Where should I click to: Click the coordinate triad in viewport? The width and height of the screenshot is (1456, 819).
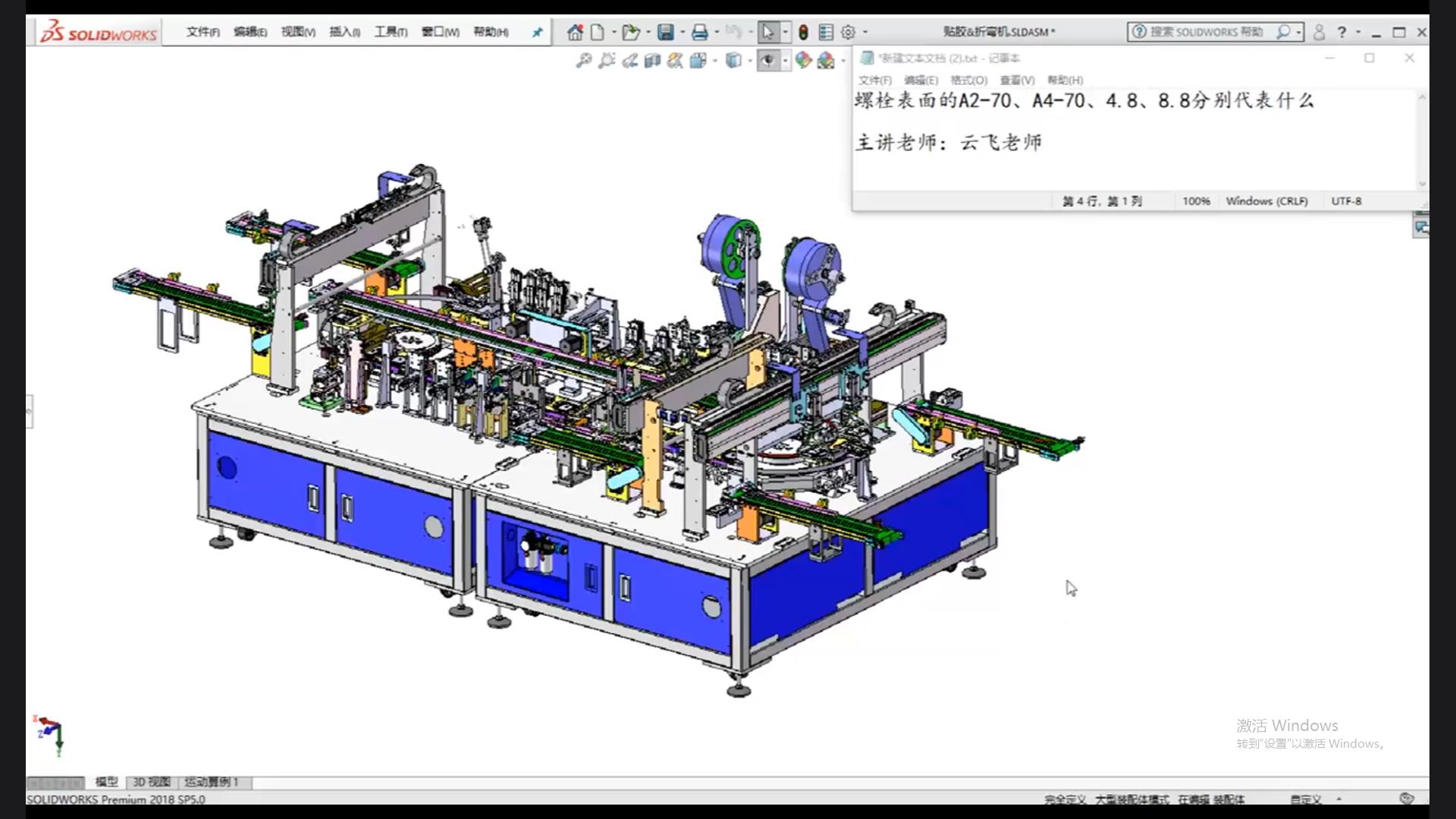pos(50,735)
